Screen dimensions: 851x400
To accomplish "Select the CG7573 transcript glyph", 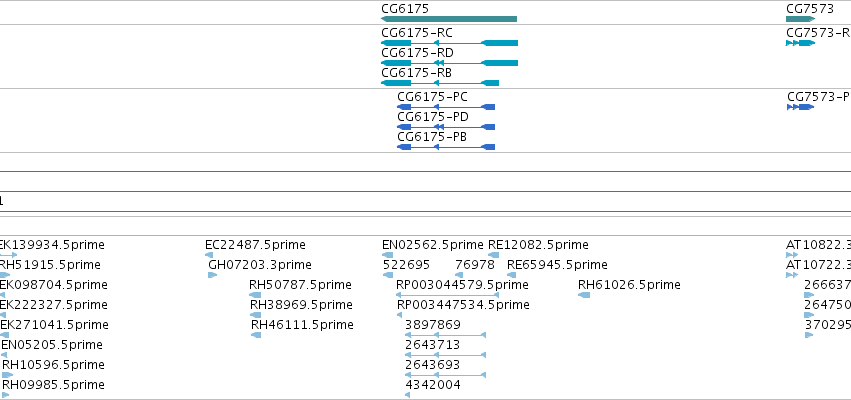I will pos(801,43).
